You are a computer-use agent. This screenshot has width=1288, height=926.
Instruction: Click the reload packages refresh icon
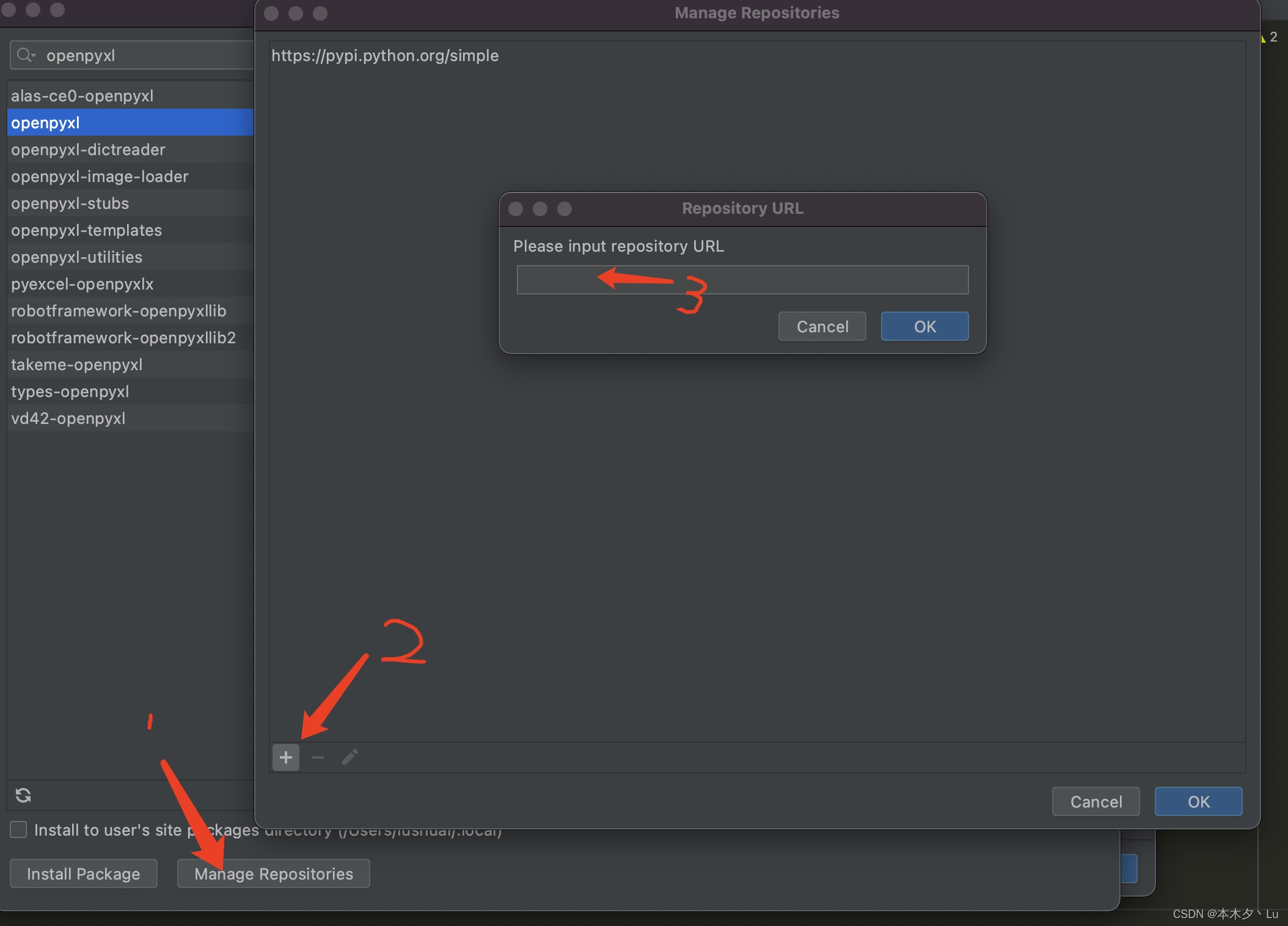click(23, 795)
